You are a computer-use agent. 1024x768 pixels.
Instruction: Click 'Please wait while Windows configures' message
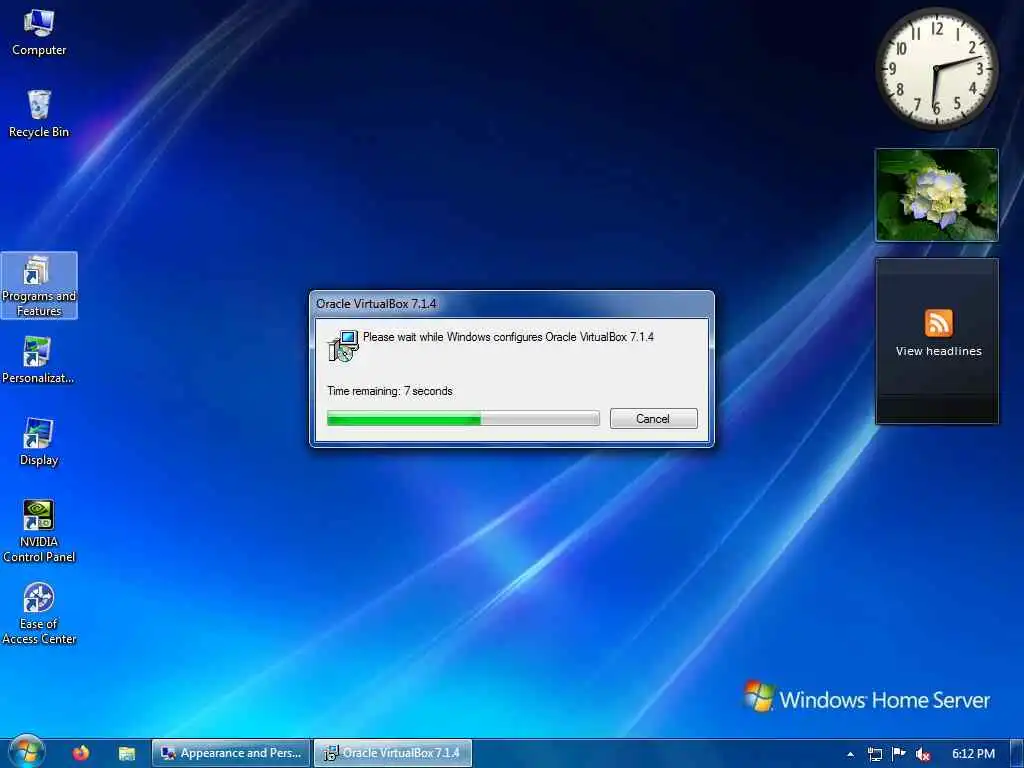(x=508, y=337)
